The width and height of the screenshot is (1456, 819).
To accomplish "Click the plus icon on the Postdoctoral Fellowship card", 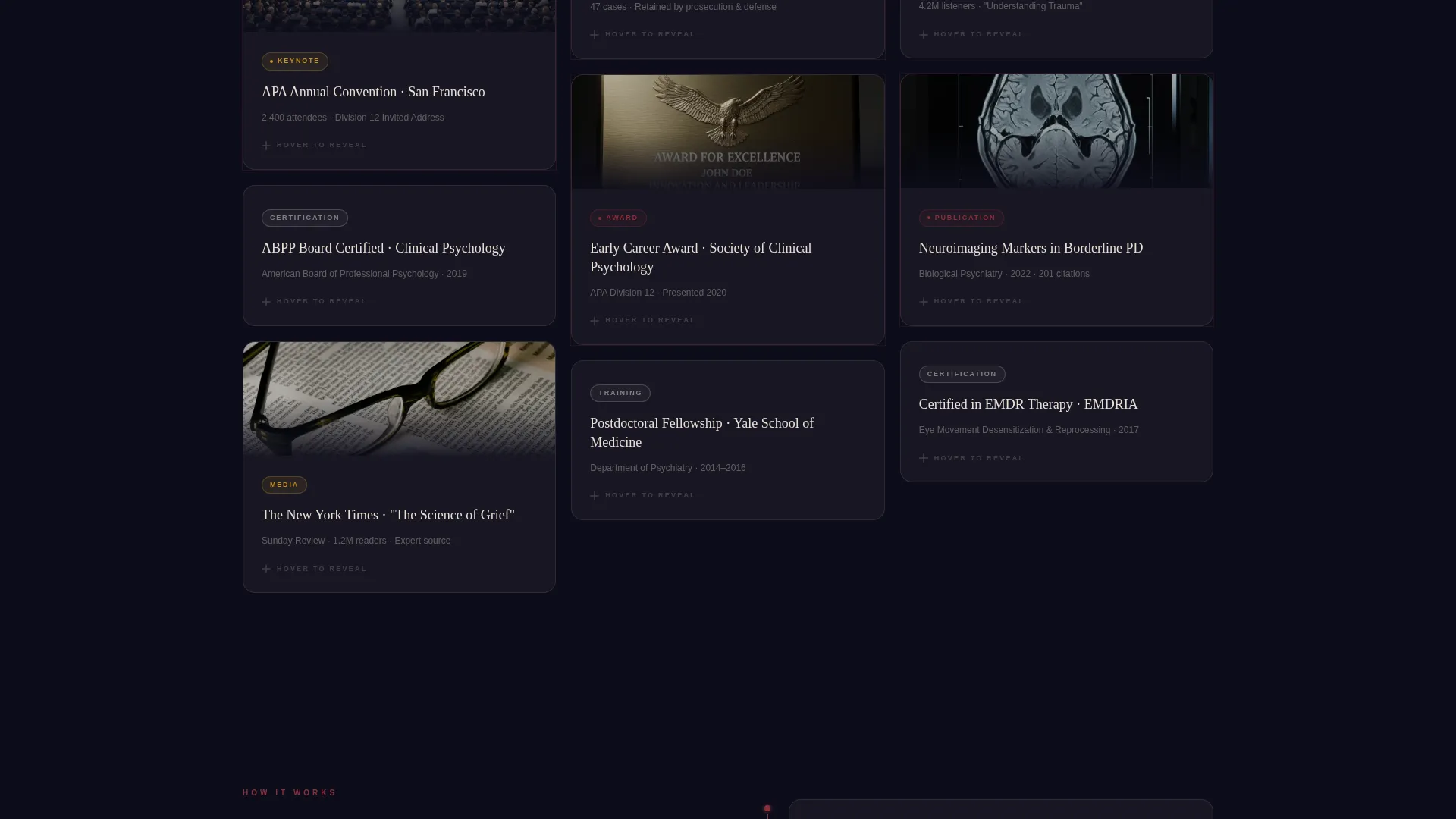I will click(595, 496).
